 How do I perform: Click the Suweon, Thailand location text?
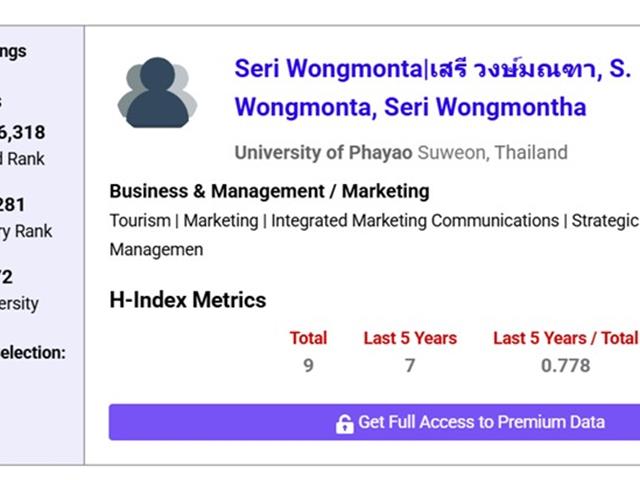click(493, 153)
